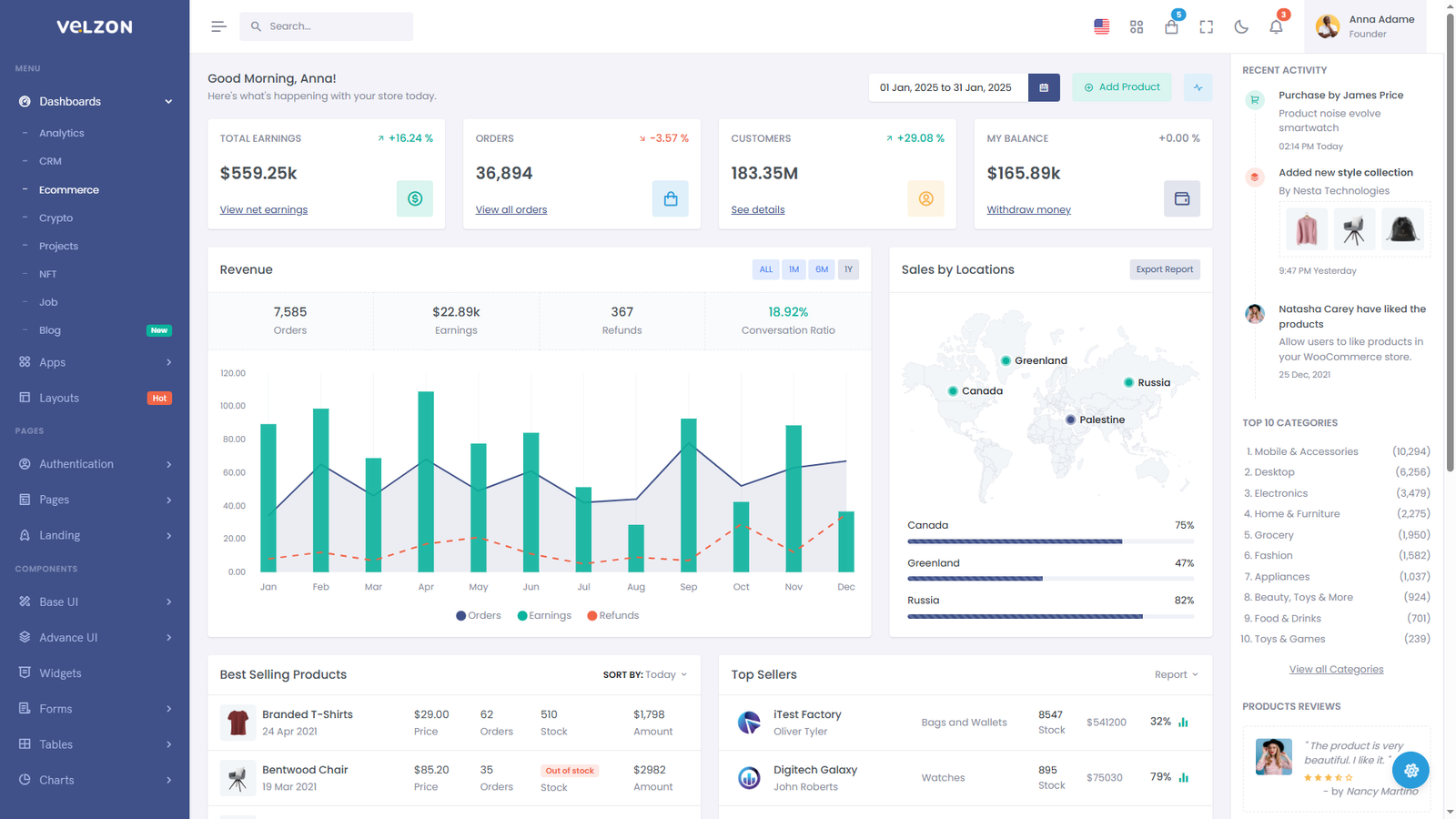
Task: Toggle the Earnings series in chart legend
Action: pyautogui.click(x=544, y=616)
